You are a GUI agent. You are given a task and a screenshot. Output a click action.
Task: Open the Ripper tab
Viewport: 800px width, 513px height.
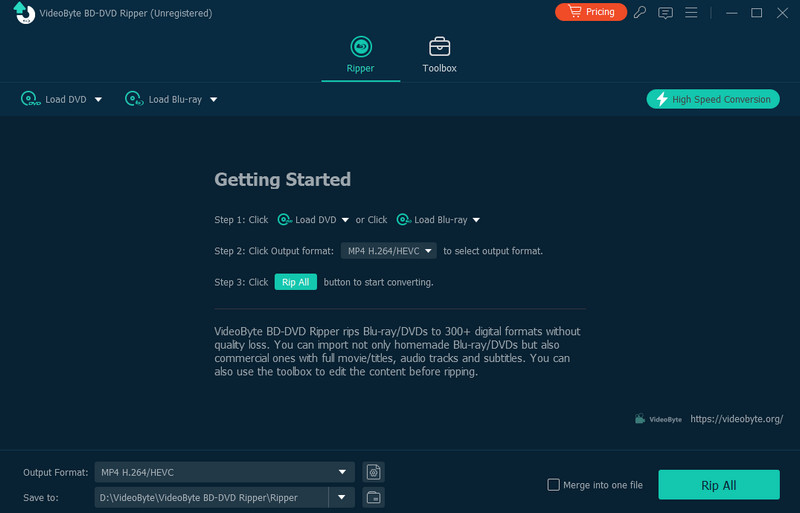pos(361,55)
